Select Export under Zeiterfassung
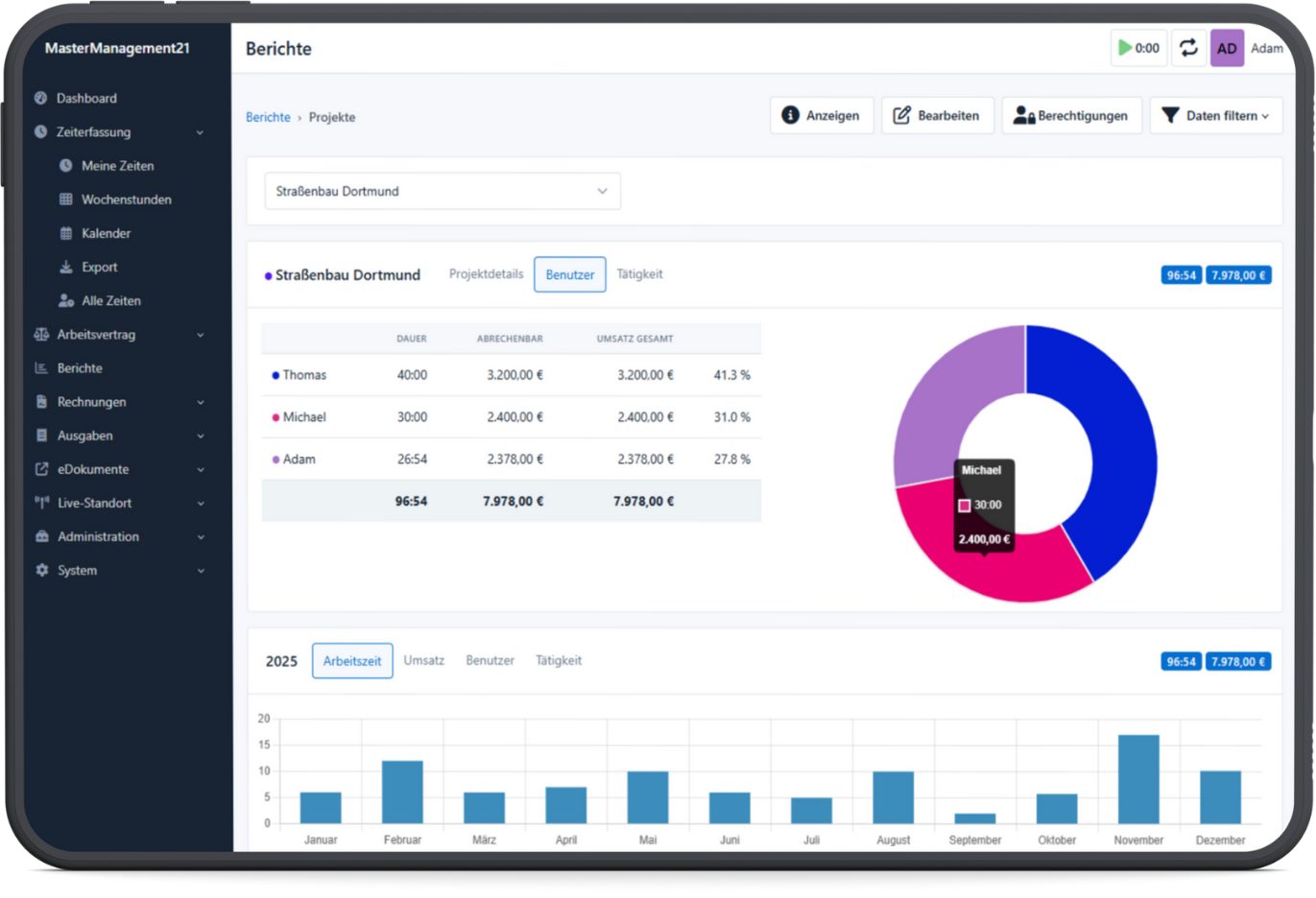Image resolution: width=1316 pixels, height=898 pixels. click(99, 267)
